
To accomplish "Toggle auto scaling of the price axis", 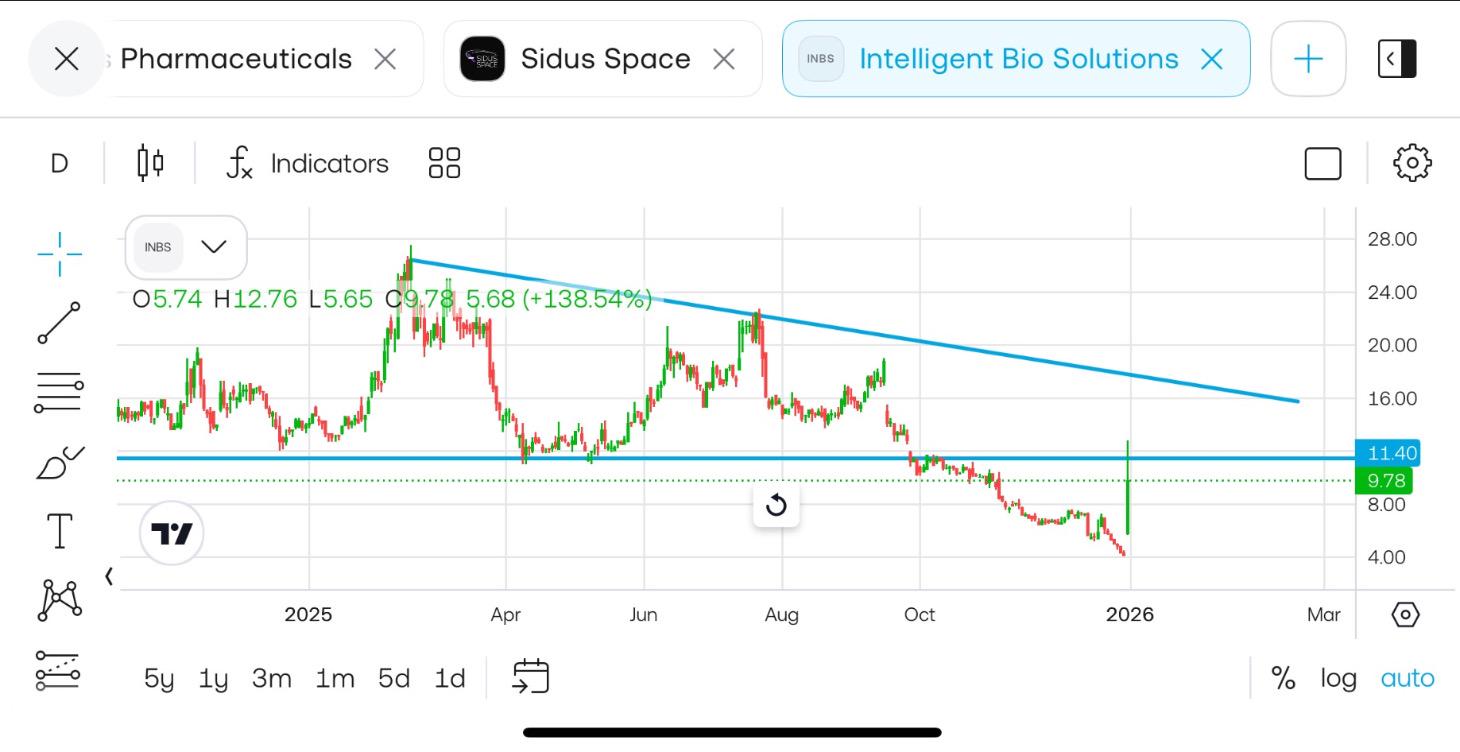I will point(1406,678).
